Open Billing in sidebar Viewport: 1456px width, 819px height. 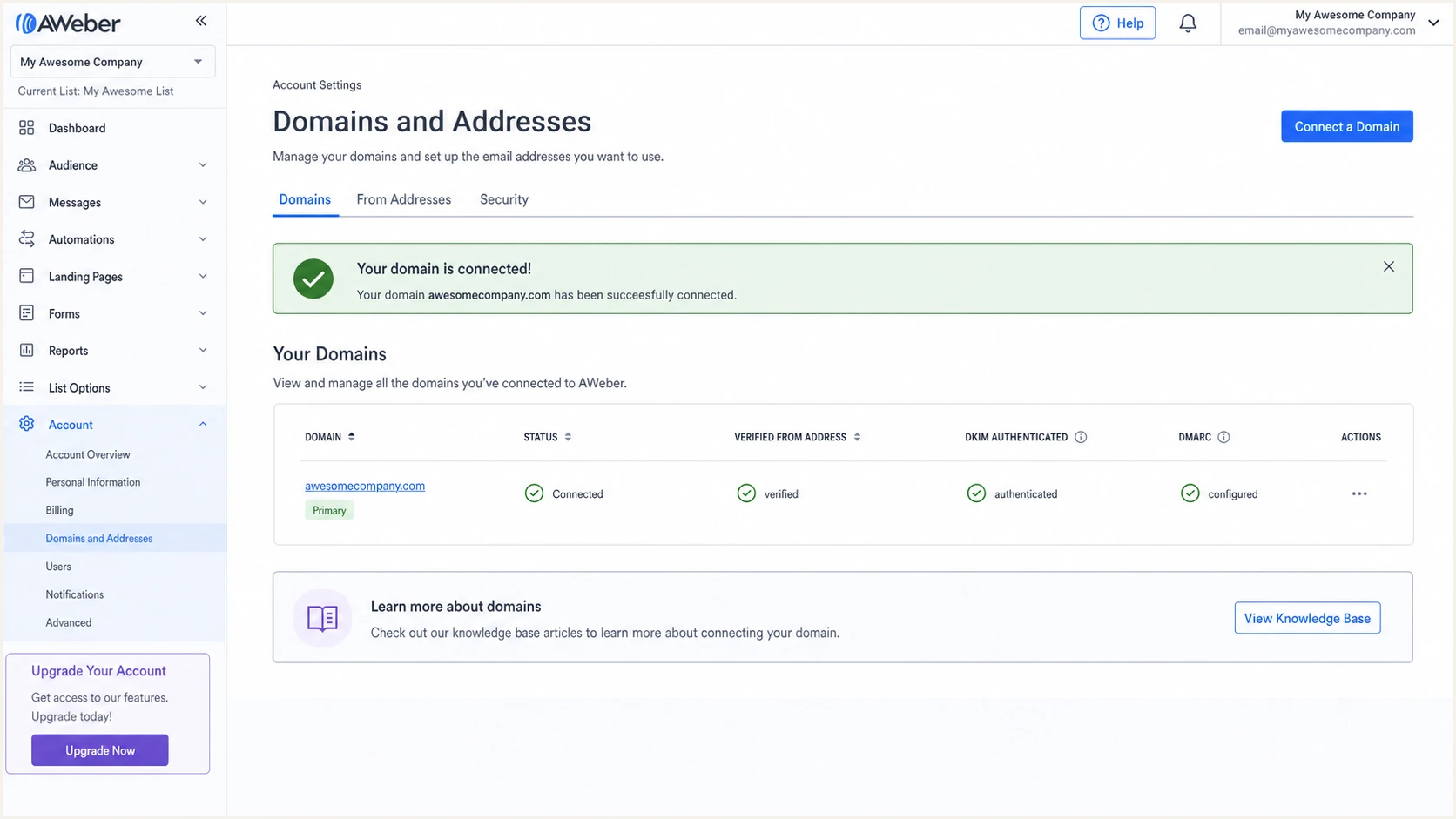59,510
